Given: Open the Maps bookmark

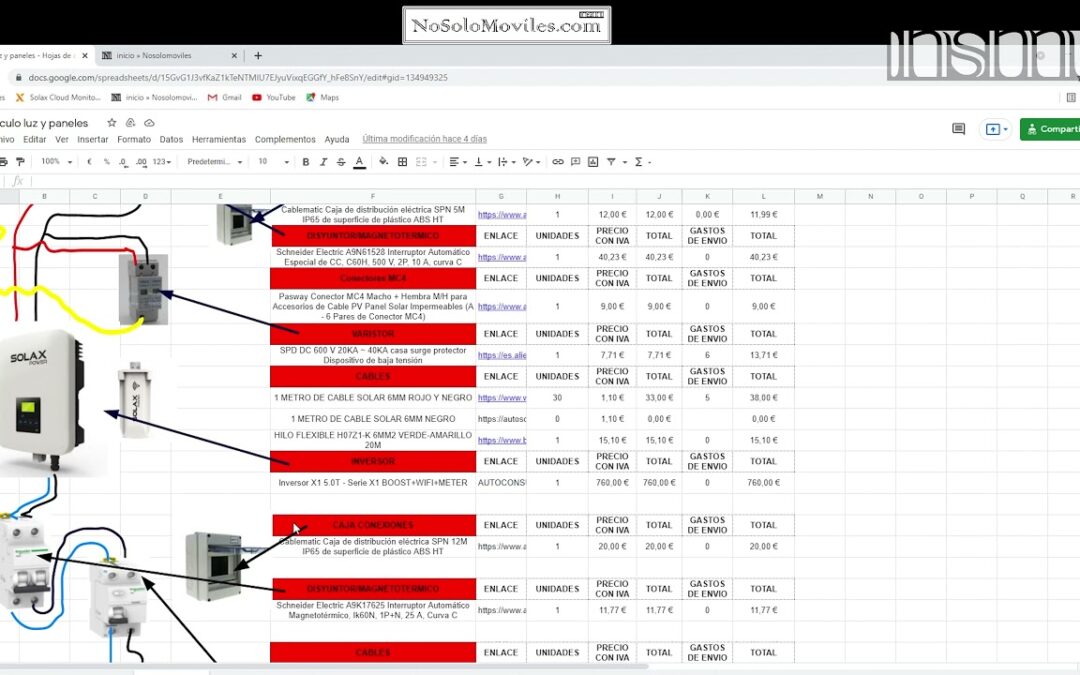Looking at the screenshot, I should [x=322, y=98].
